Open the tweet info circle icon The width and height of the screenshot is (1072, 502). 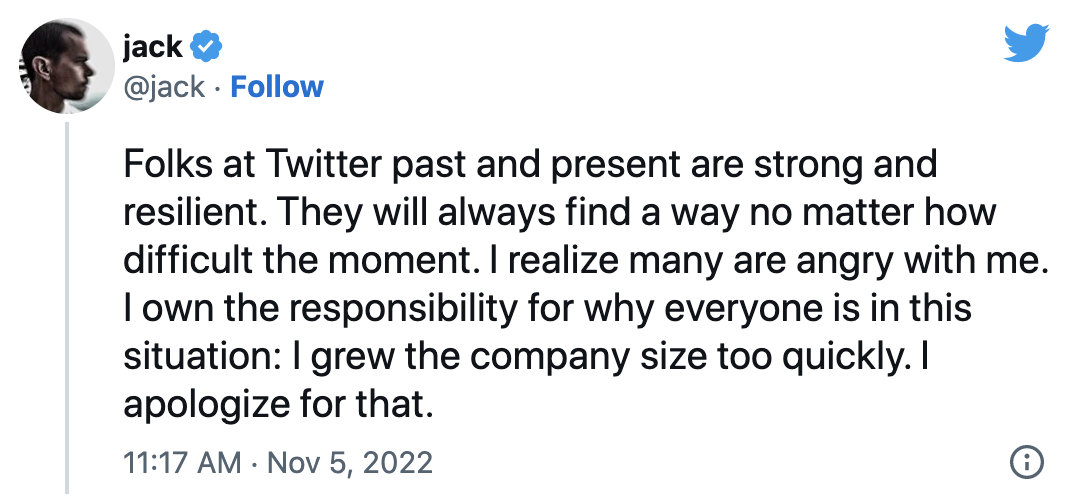pyautogui.click(x=1026, y=462)
